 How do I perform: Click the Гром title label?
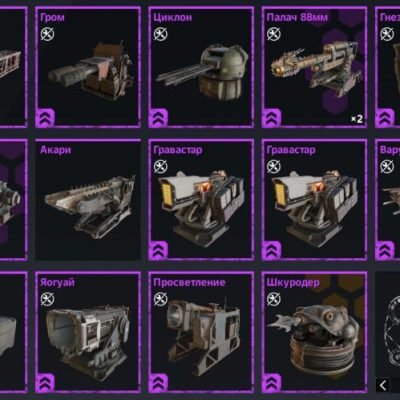(52, 17)
